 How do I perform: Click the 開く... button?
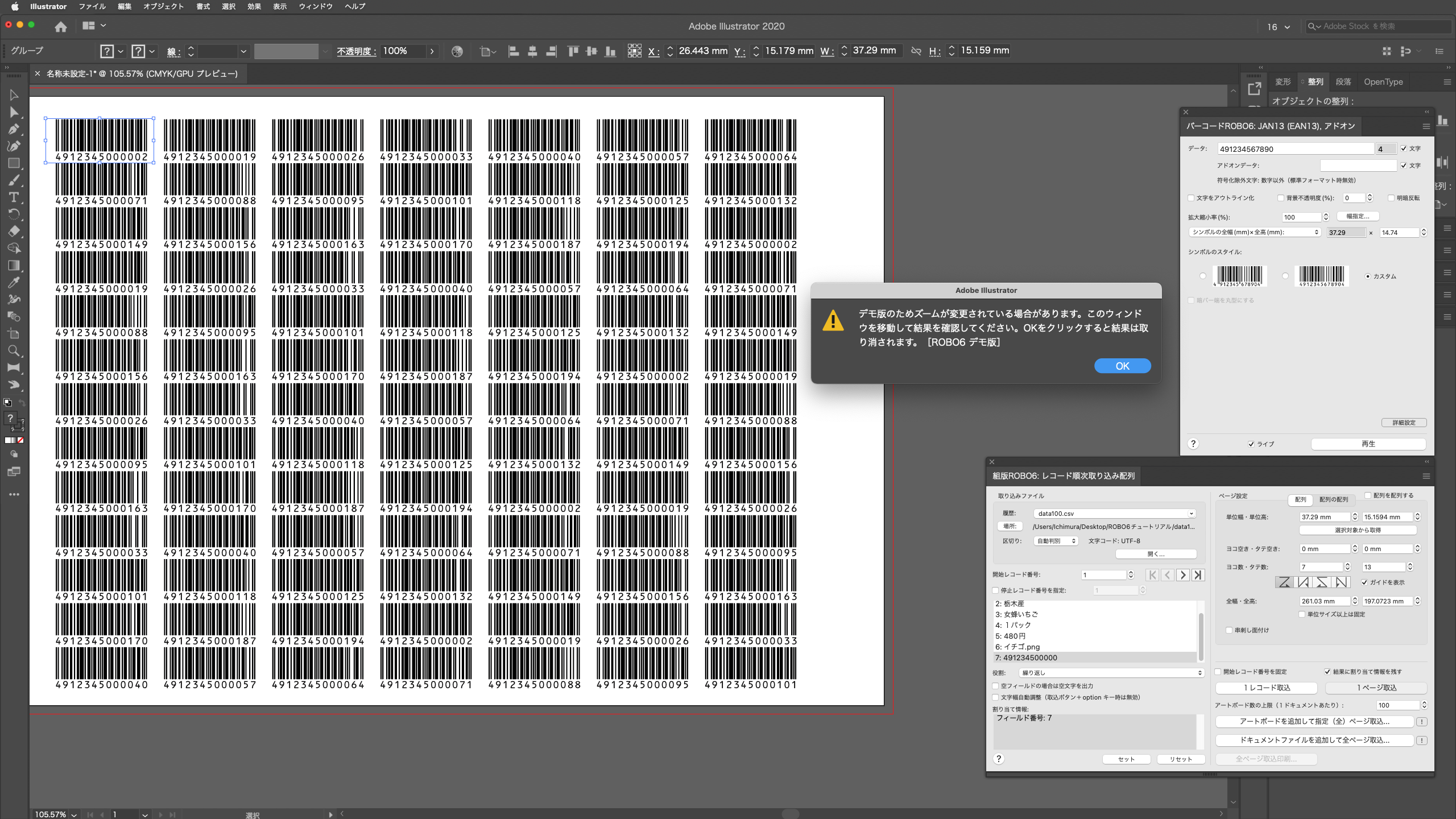tap(1156, 554)
